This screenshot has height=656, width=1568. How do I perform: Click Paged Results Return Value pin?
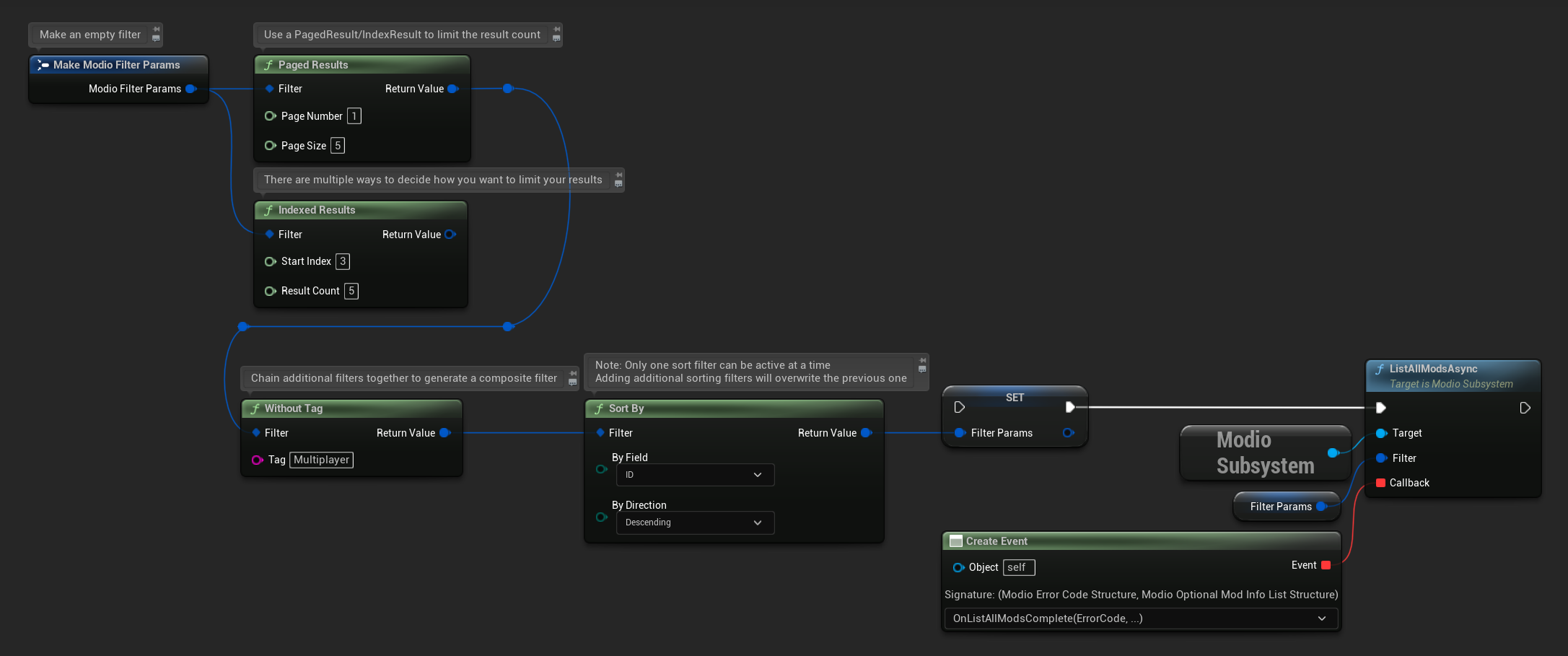click(x=453, y=89)
